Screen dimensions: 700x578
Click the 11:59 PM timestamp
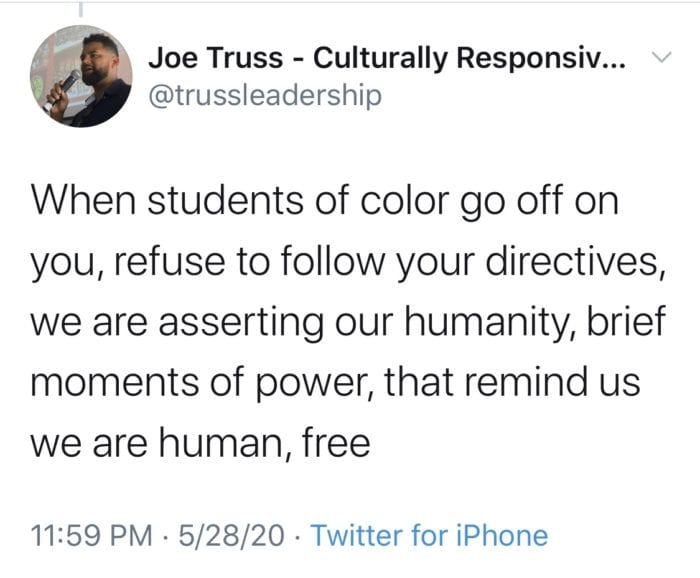pos(92,535)
